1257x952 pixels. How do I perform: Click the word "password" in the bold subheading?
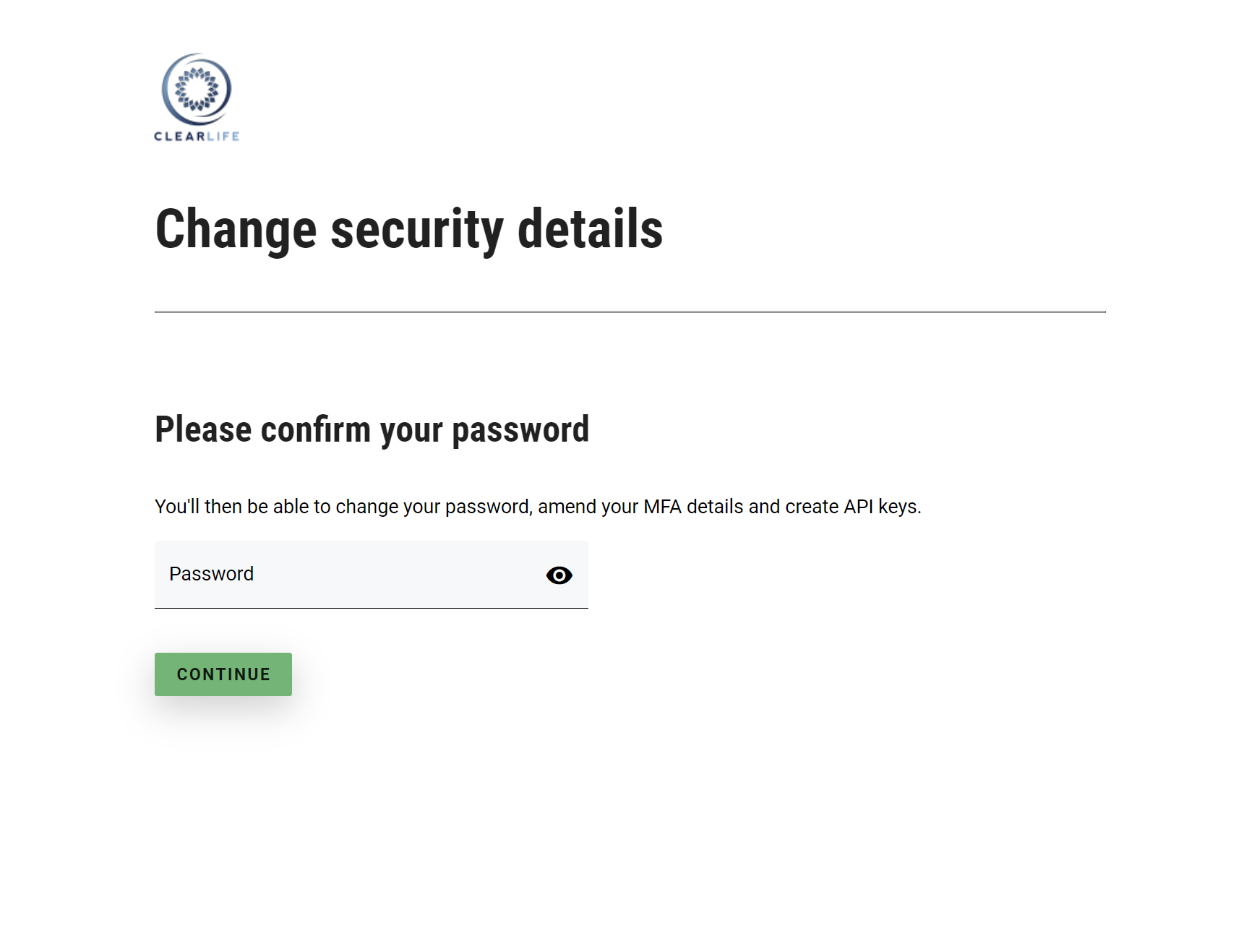click(x=520, y=430)
